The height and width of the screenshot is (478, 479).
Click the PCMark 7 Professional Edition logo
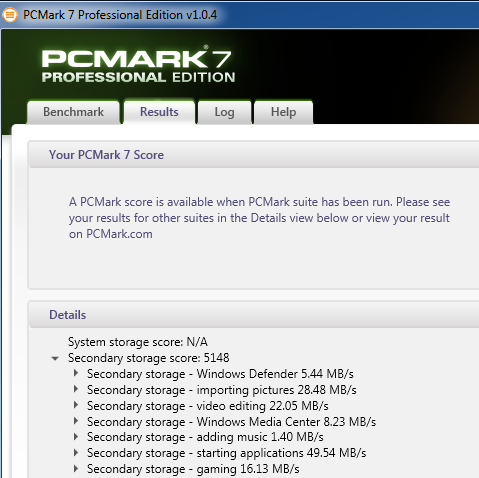click(138, 65)
